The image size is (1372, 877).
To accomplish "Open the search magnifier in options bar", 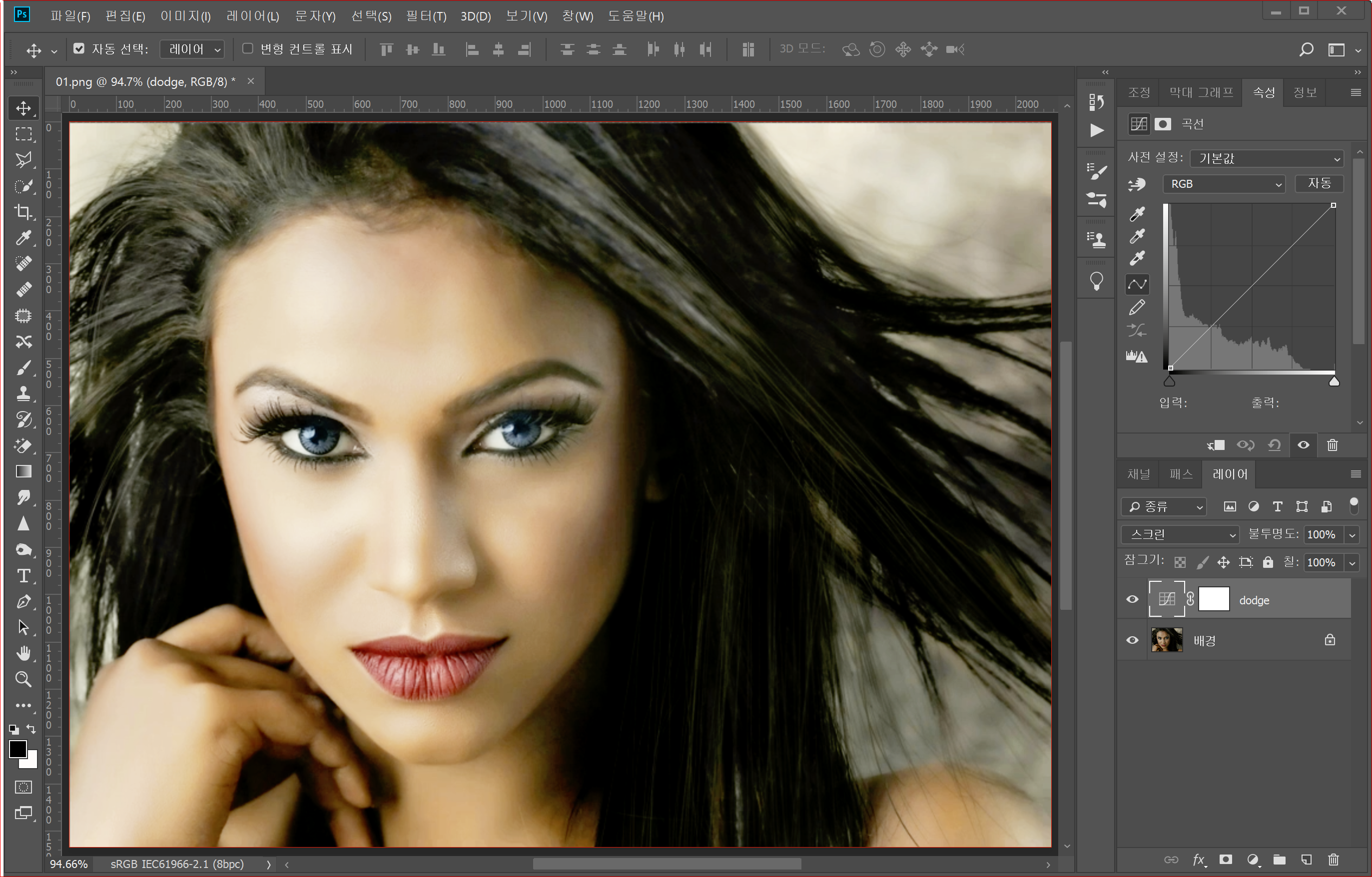I will click(1307, 49).
